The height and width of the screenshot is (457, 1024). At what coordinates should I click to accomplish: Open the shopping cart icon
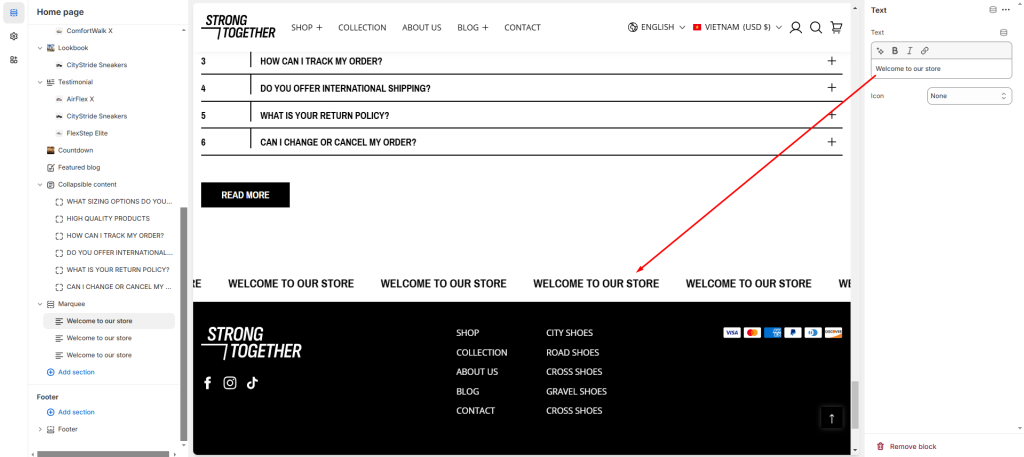coord(836,27)
